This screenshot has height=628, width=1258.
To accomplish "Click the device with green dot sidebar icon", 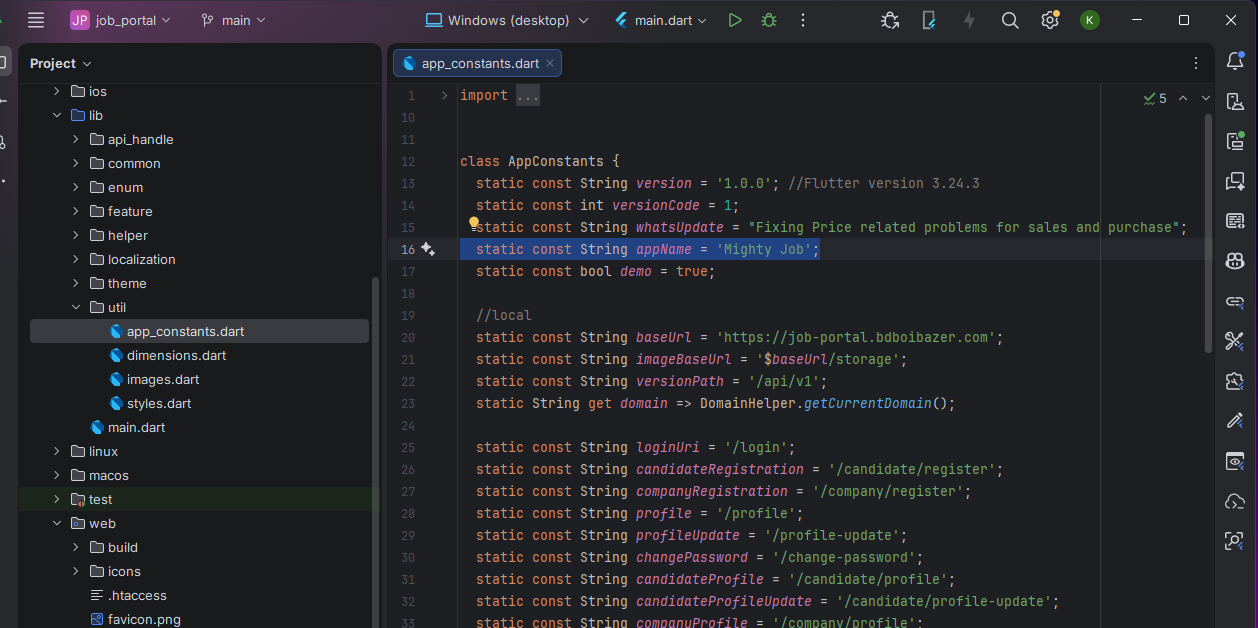I will tap(1235, 141).
